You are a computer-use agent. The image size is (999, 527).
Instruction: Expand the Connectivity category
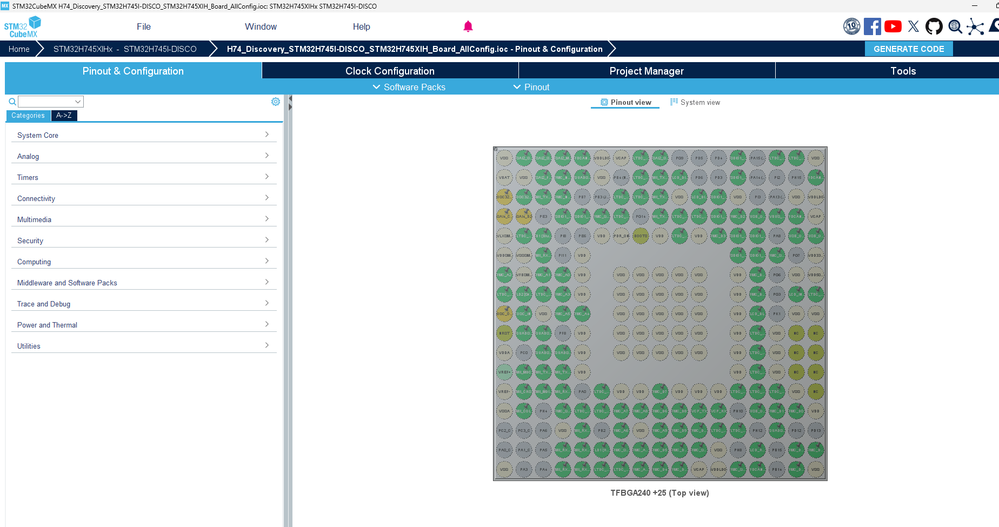pos(143,198)
